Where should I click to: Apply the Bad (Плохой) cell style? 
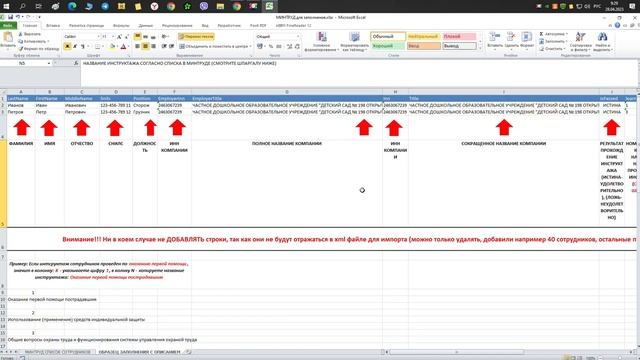pyautogui.click(x=459, y=36)
